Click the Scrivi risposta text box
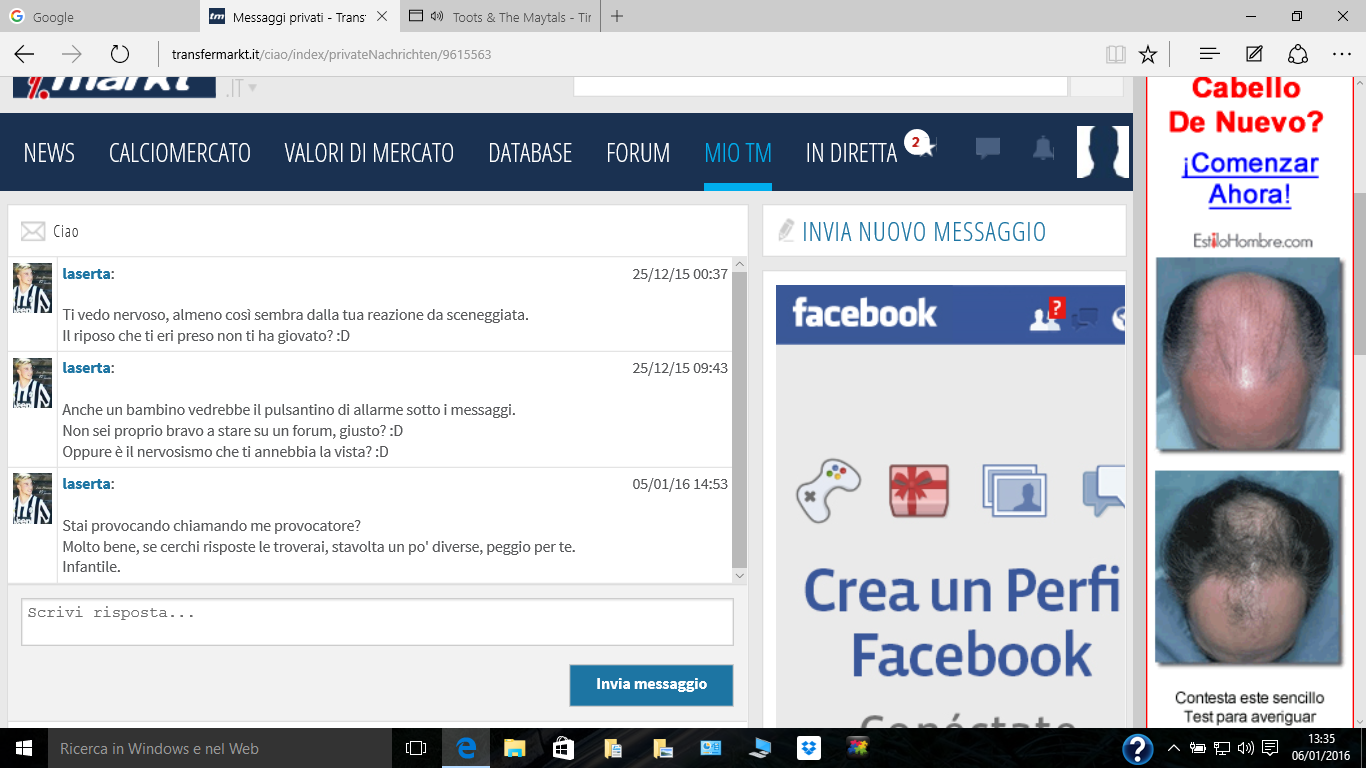1366x768 pixels. pyautogui.click(x=377, y=622)
